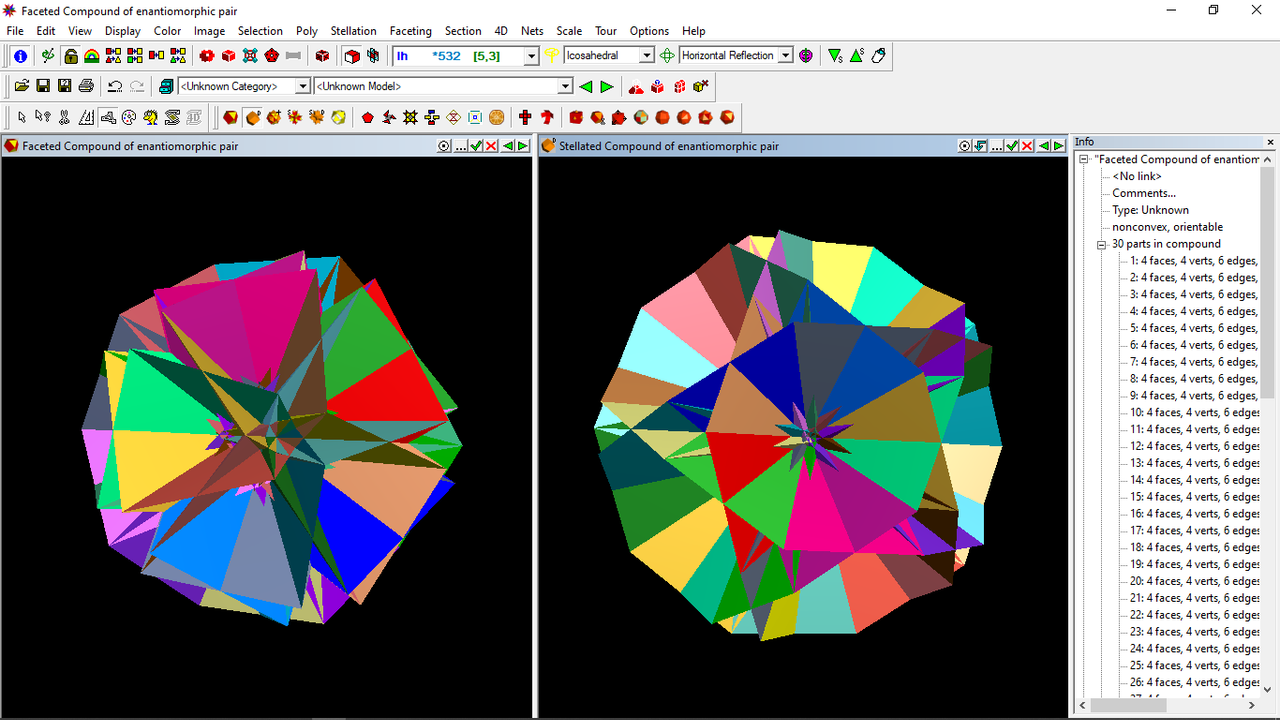Open the Icosahedral dropdown
Screen dimensions: 1280x720
tap(646, 56)
